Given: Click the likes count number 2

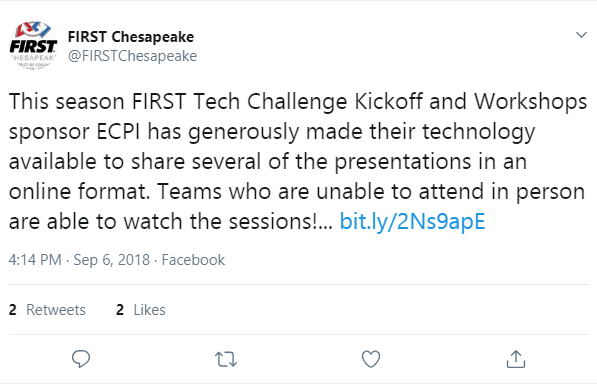Looking at the screenshot, I should (x=120, y=310).
